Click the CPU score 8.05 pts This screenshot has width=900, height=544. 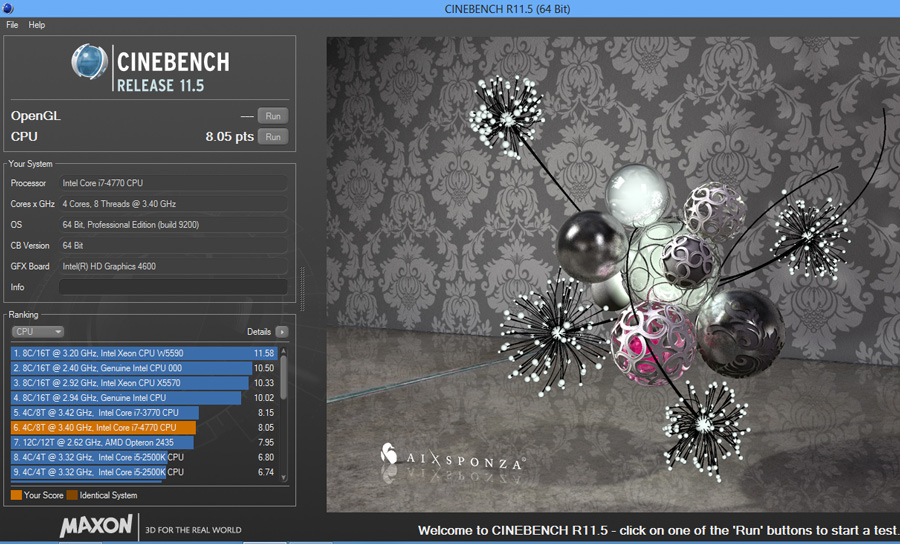click(230, 137)
